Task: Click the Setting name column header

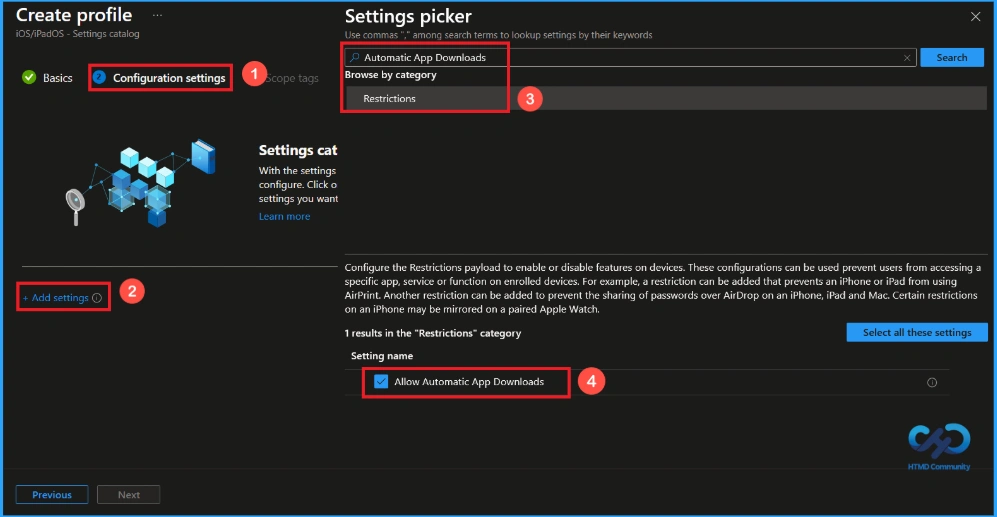Action: click(x=382, y=355)
